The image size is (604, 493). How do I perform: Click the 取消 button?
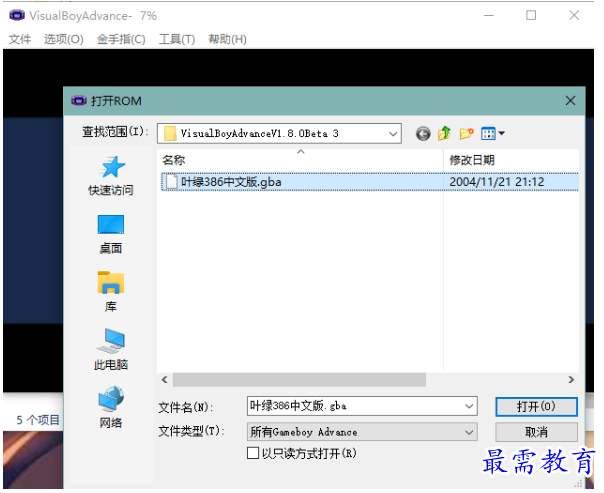536,432
